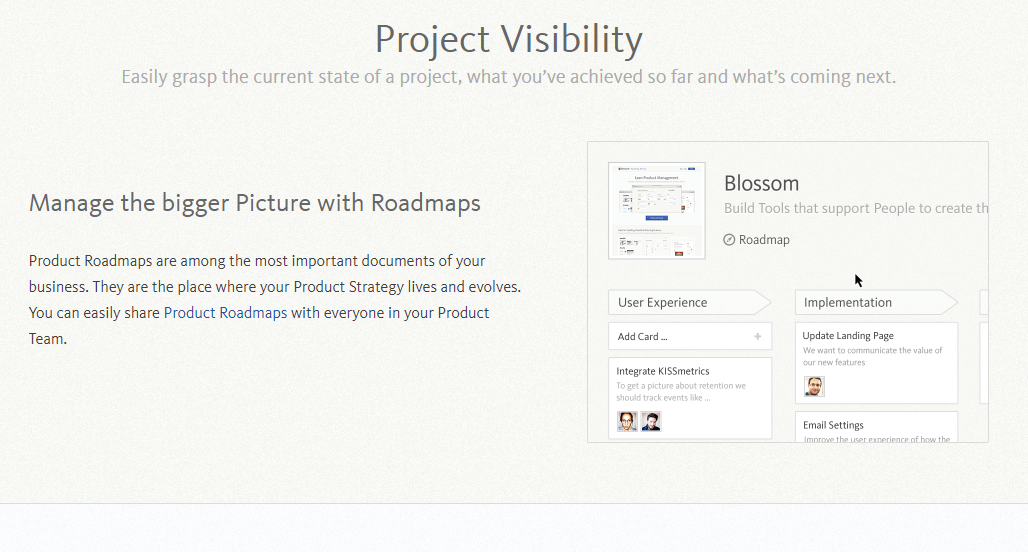Click the Project Visibility heading
This screenshot has height=552, width=1028.
pyautogui.click(x=508, y=40)
